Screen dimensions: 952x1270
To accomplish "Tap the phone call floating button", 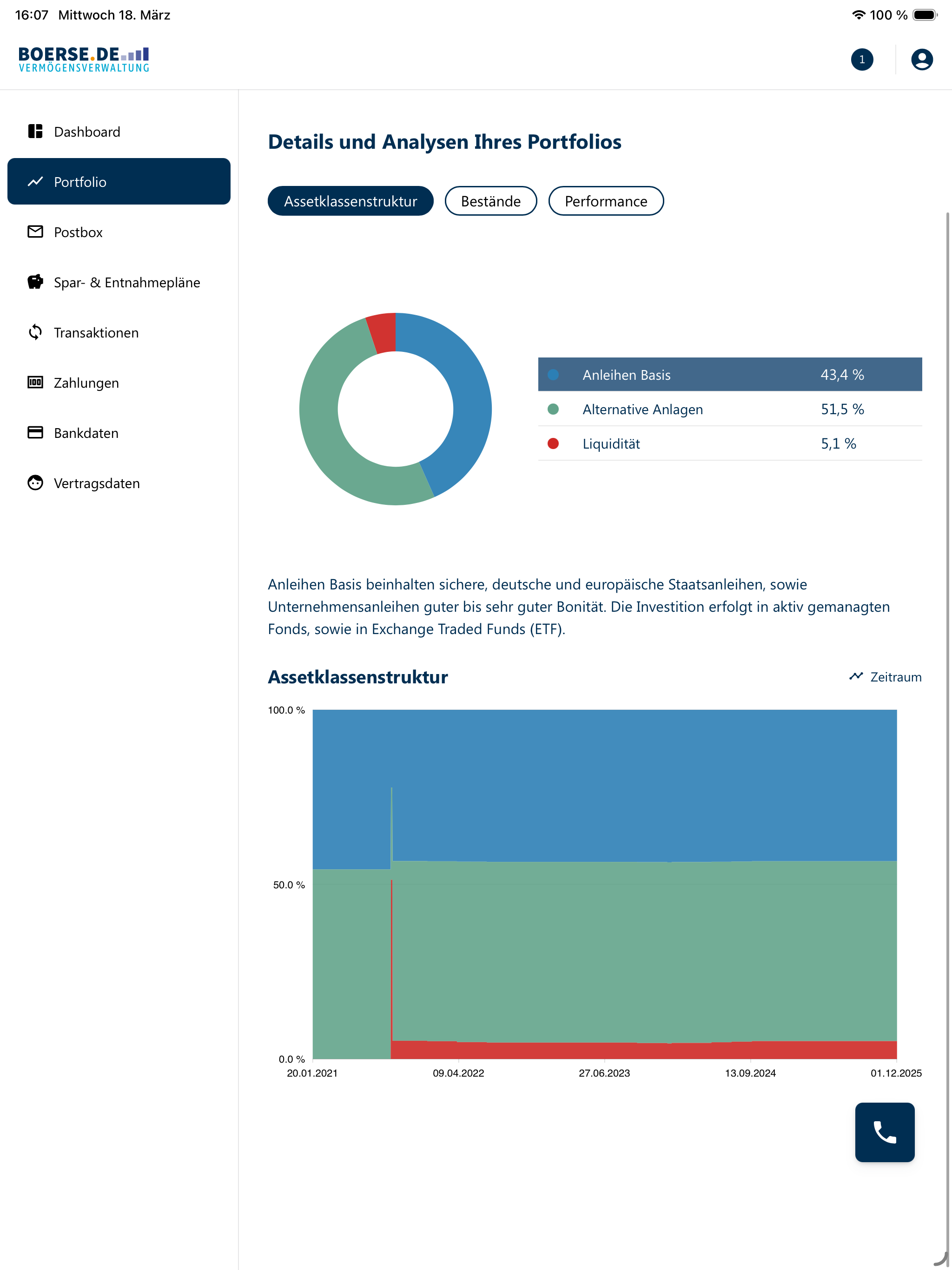I will click(884, 1132).
